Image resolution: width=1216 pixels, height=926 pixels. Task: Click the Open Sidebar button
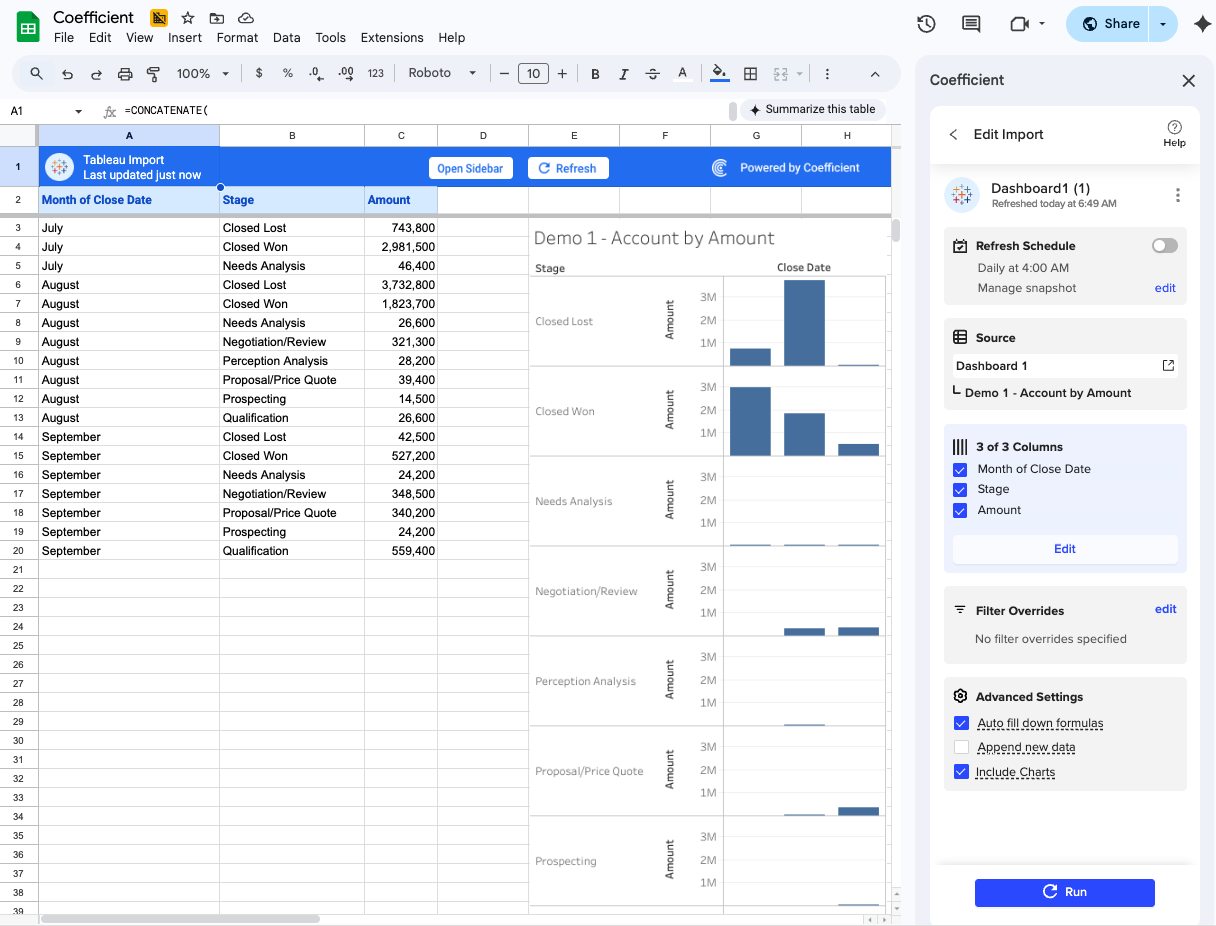point(470,169)
